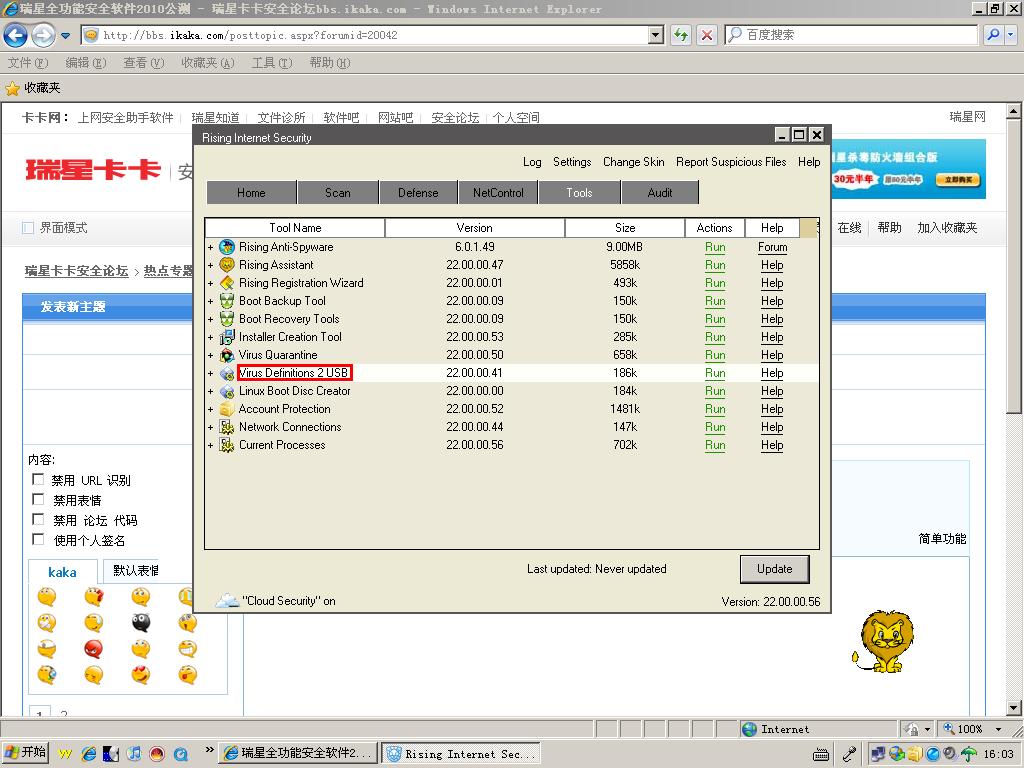
Task: Expand the Current Processes row
Action: coord(210,445)
